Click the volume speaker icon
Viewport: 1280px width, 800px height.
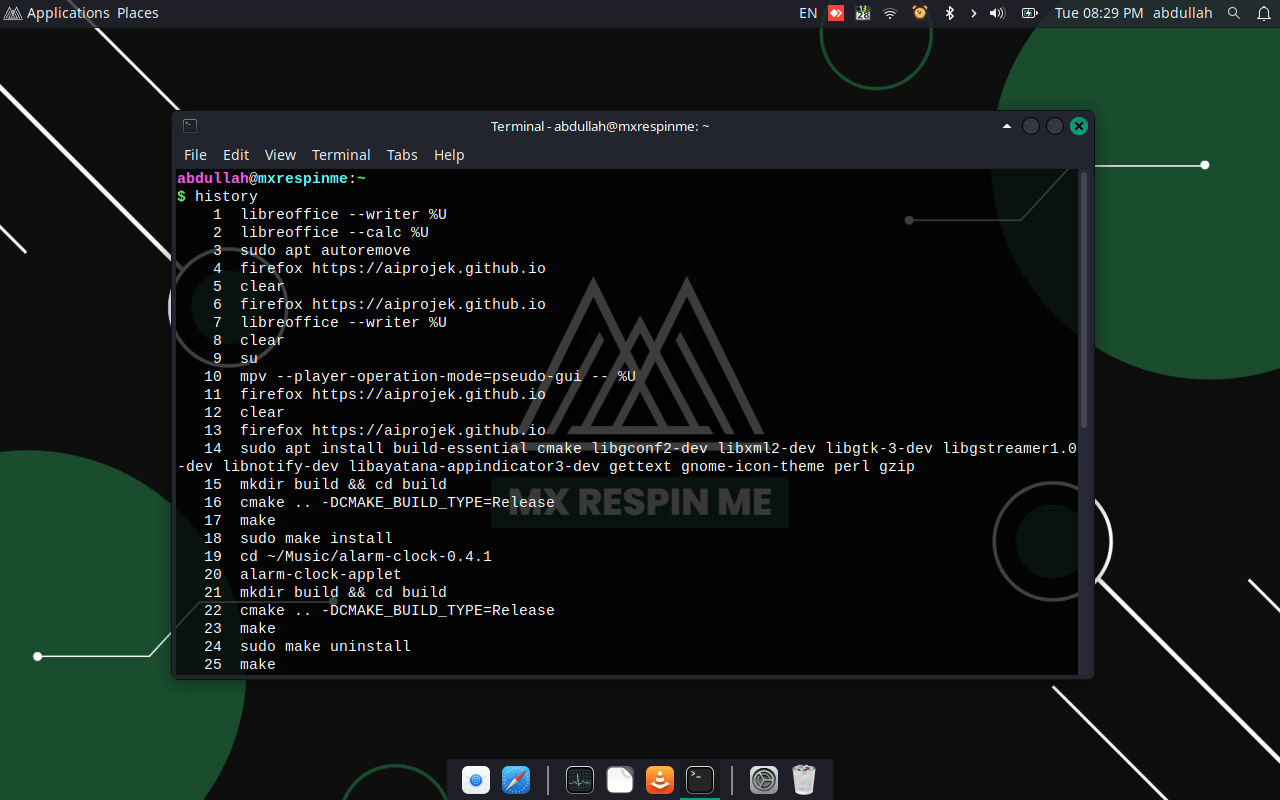[997, 13]
